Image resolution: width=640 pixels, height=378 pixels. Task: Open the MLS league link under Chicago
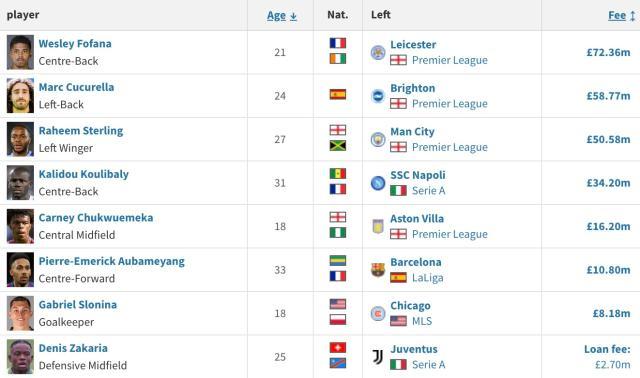(x=422, y=321)
